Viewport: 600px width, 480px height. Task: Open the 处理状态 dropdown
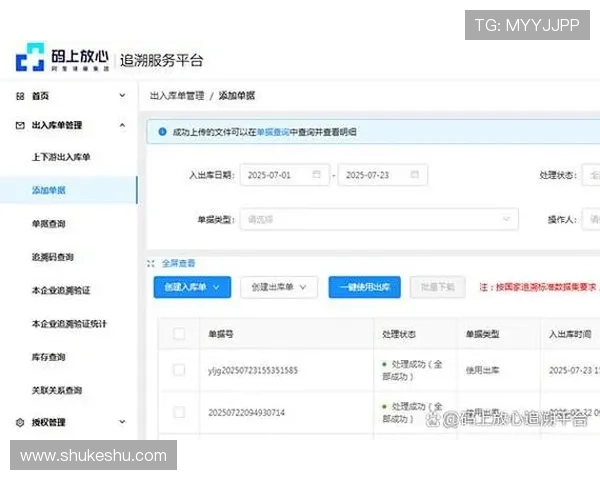pyautogui.click(x=590, y=175)
